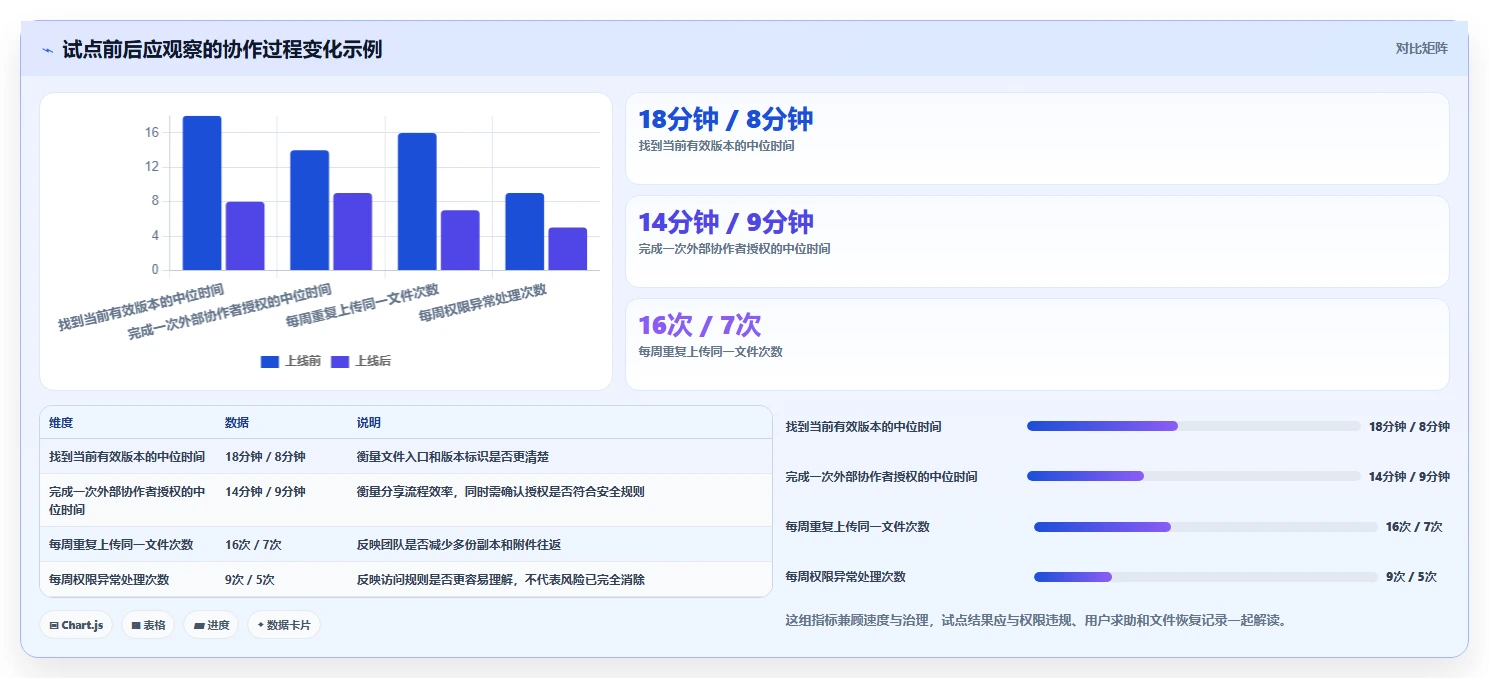Click the 数据卡片 sparkle icon
1489x678 pixels.
click(x=261, y=625)
